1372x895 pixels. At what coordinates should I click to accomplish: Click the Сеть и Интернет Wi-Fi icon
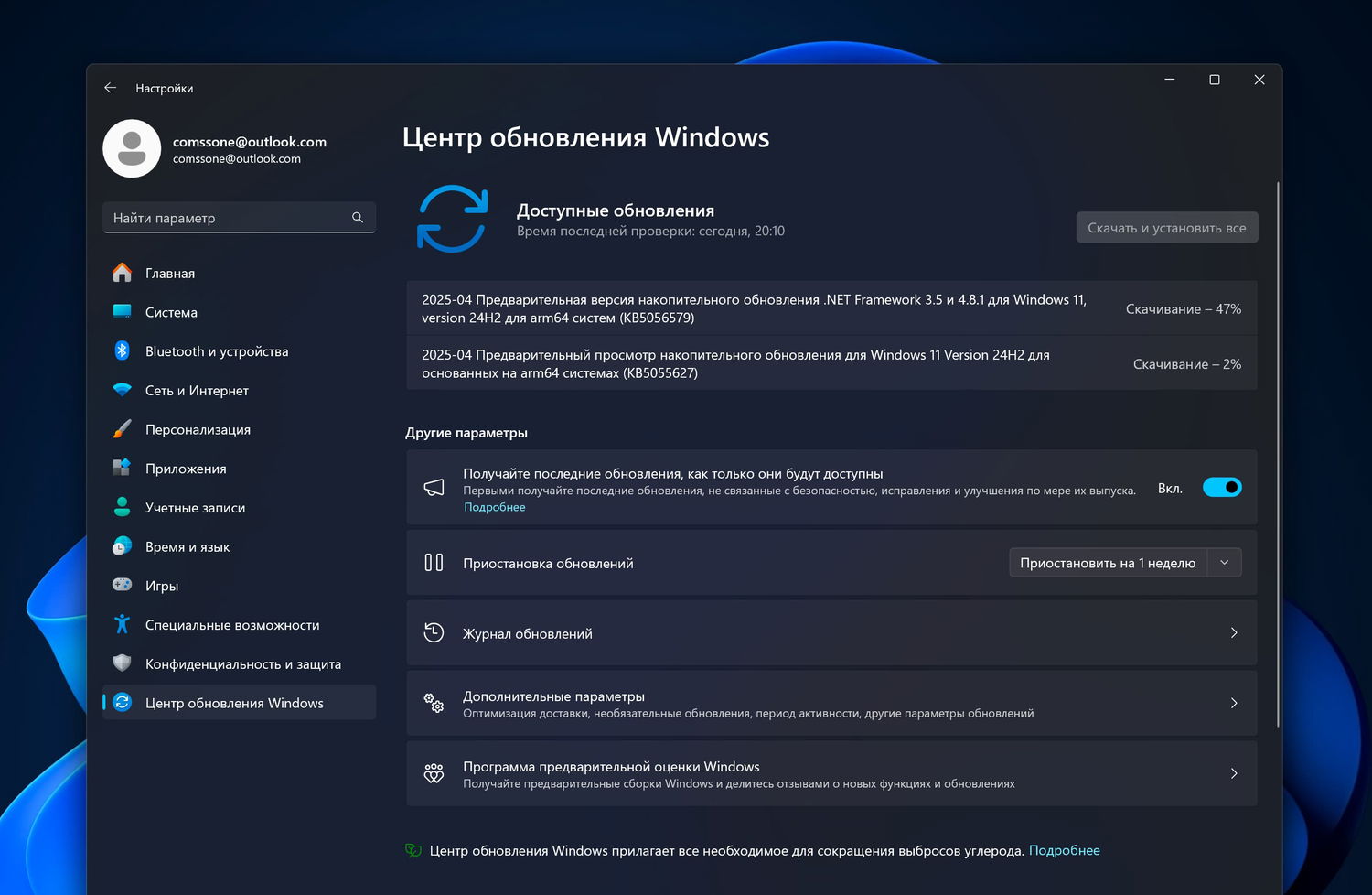coord(122,390)
